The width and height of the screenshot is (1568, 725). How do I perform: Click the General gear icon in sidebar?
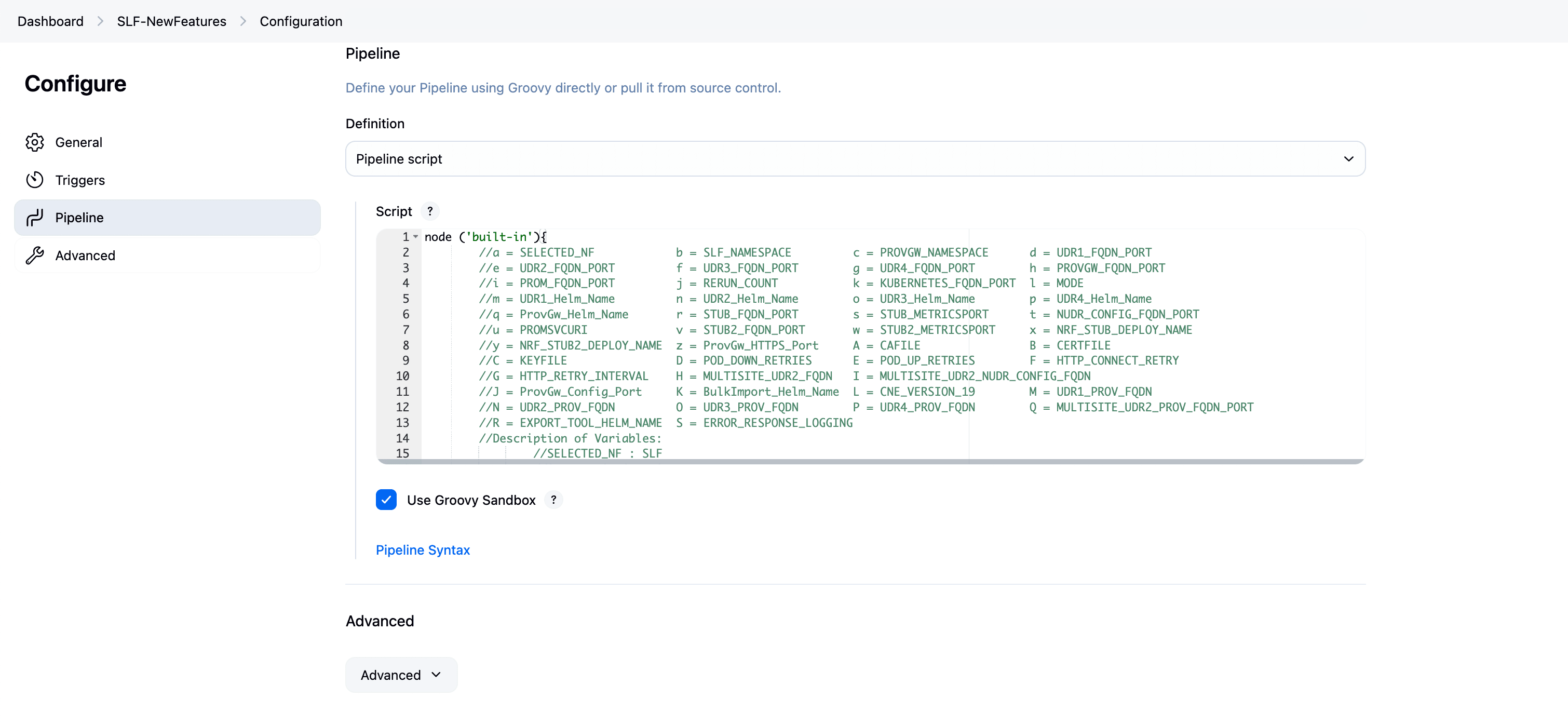tap(35, 142)
